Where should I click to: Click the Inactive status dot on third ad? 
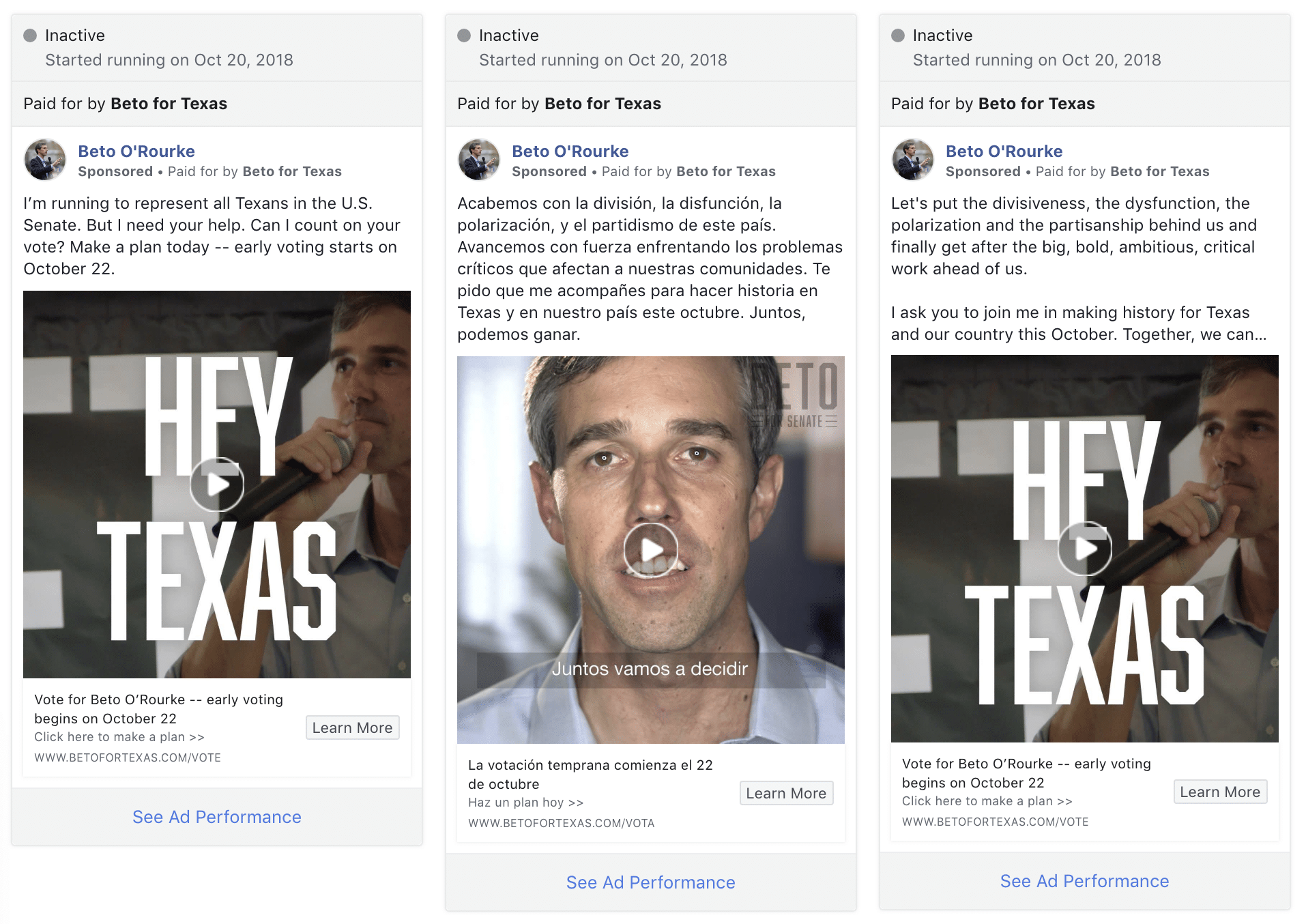pos(898,35)
